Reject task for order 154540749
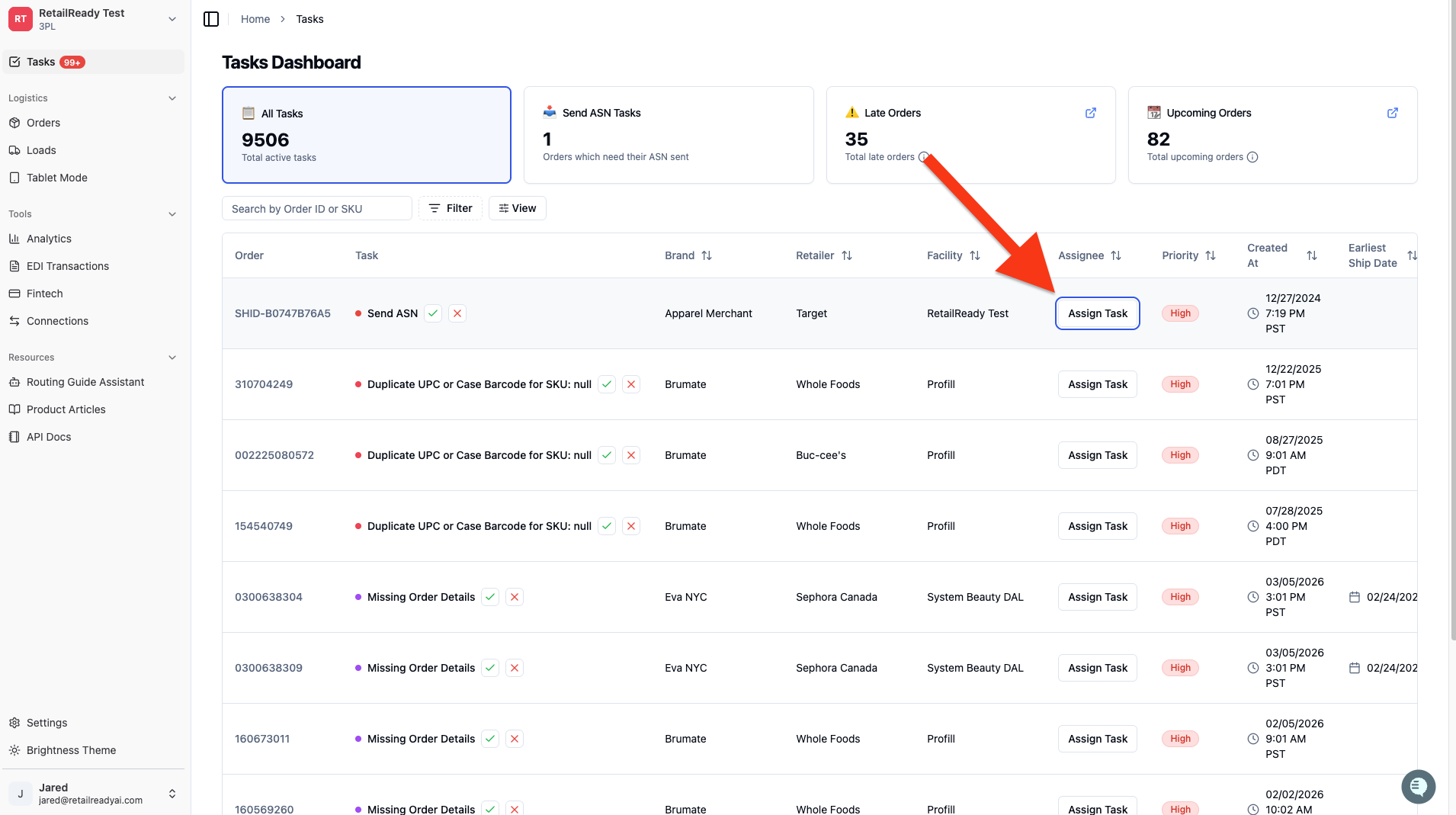The image size is (1456, 815). (x=631, y=526)
